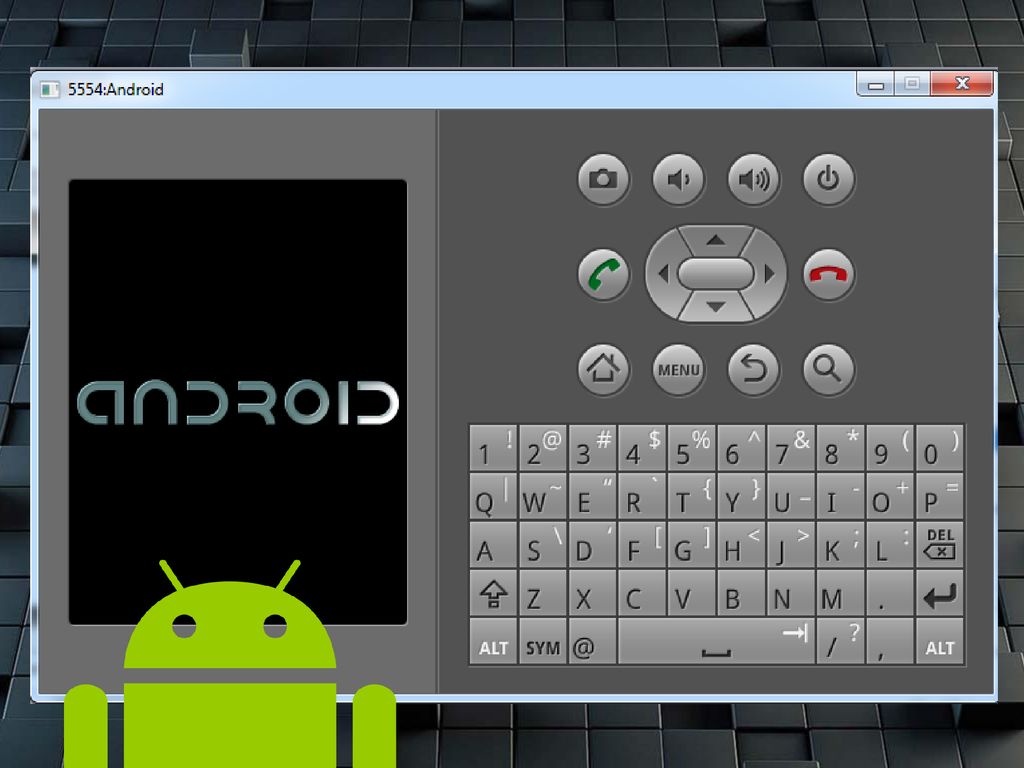The image size is (1024, 768).
Task: Tap the slash question mark key
Action: click(x=840, y=641)
